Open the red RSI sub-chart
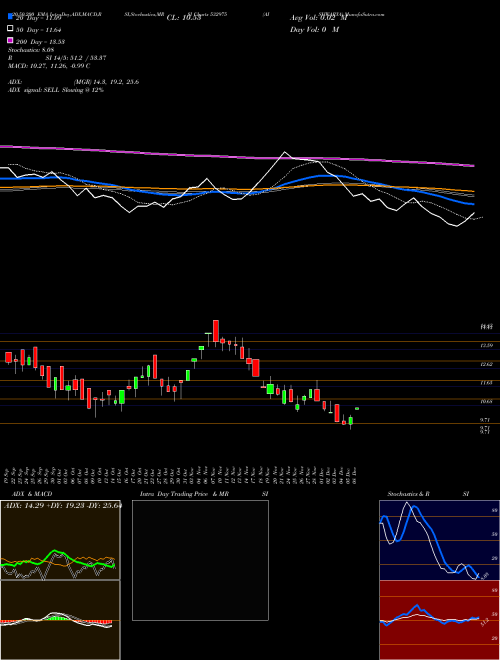Image resolution: width=500 pixels, height=660 pixels. coord(439,620)
